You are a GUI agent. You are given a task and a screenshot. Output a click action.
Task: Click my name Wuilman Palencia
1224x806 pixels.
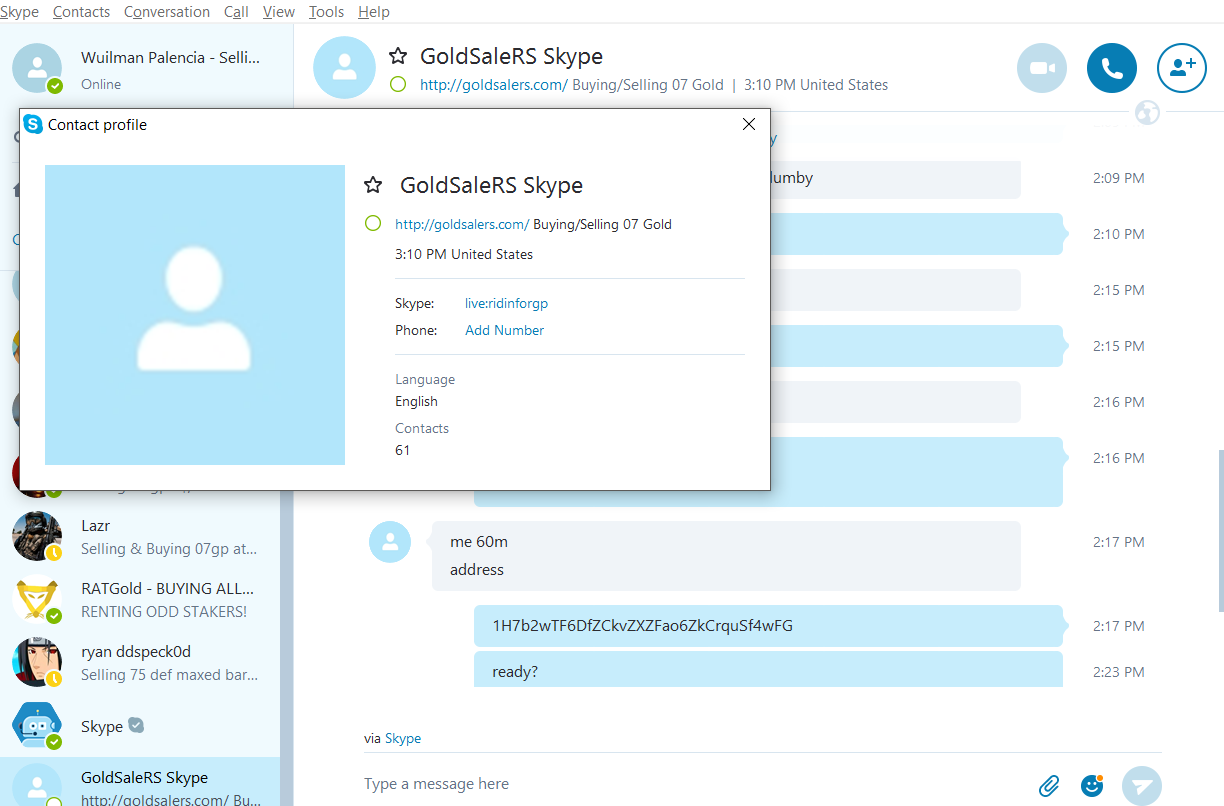(x=170, y=58)
